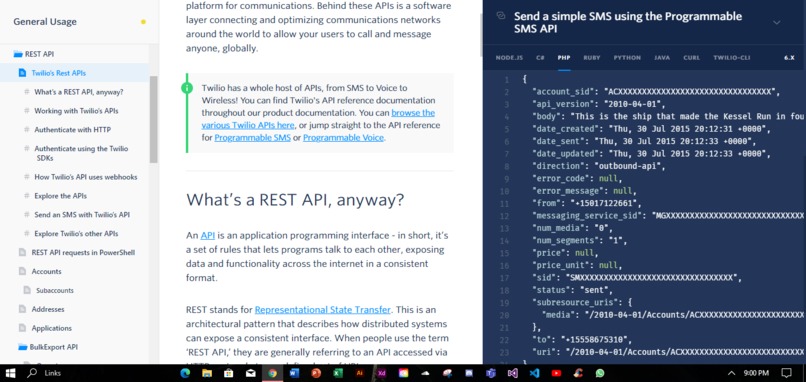Switch to the TWILIO-CLI code tab
Image resolution: width=806 pixels, height=382 pixels.
point(731,58)
